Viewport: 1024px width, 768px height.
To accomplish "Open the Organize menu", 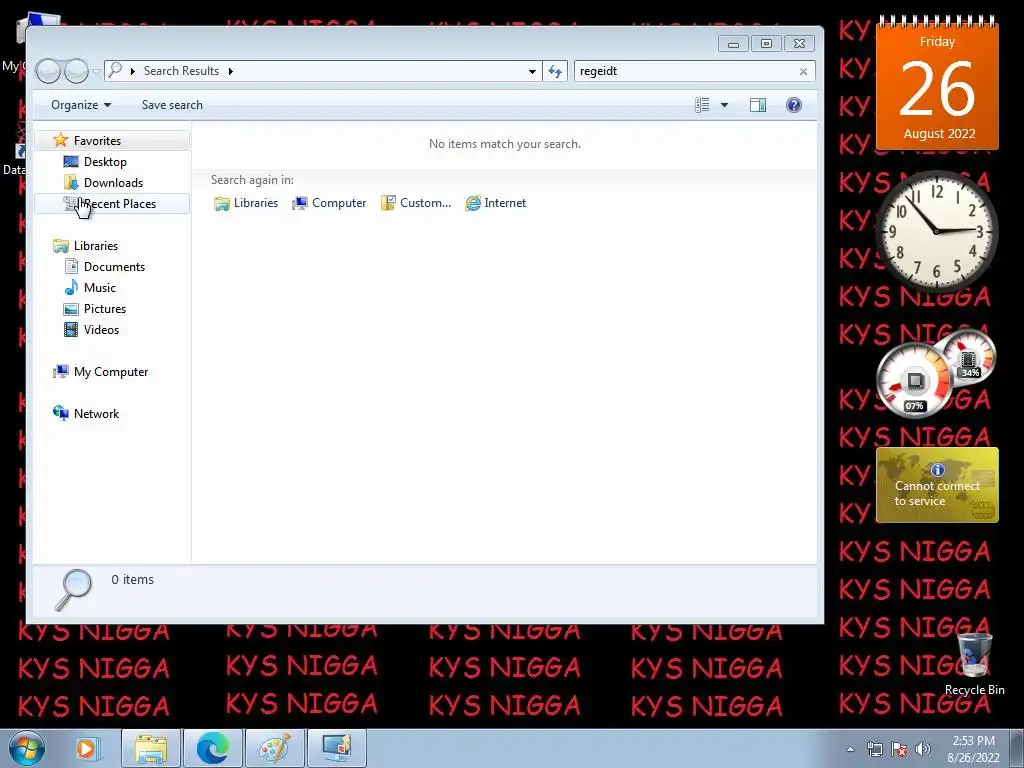I will (81, 105).
